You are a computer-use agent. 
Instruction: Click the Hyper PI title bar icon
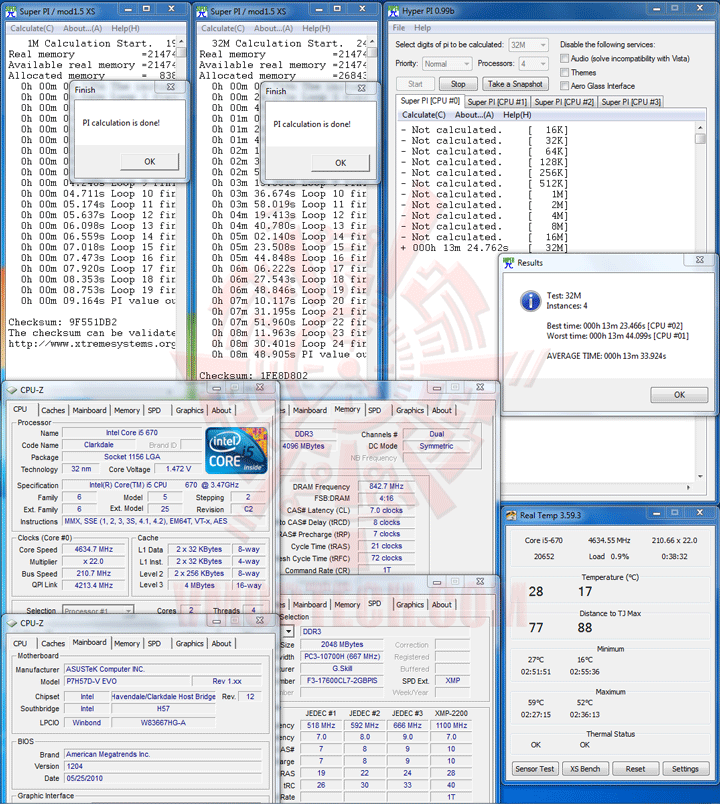tap(394, 11)
